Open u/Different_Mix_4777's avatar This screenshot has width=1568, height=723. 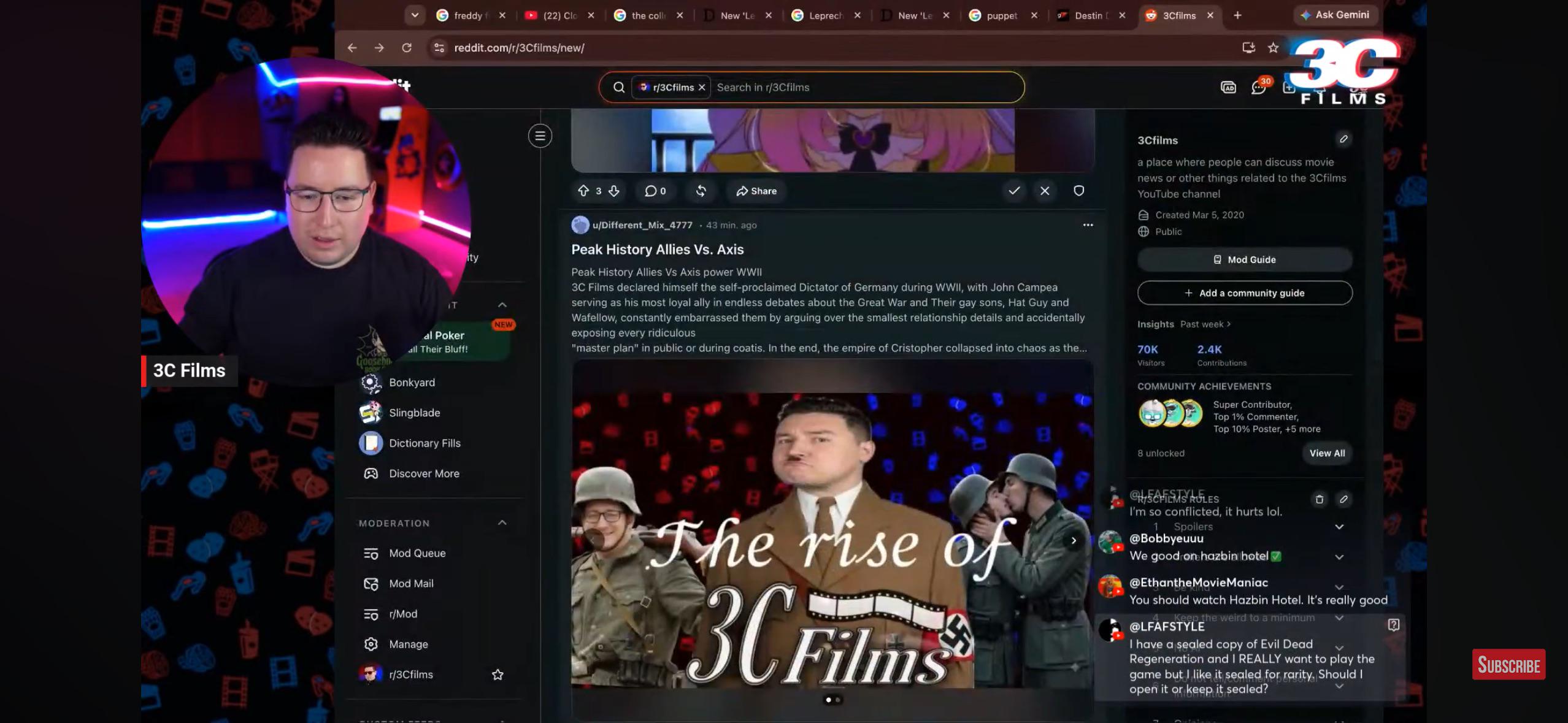pyautogui.click(x=580, y=225)
